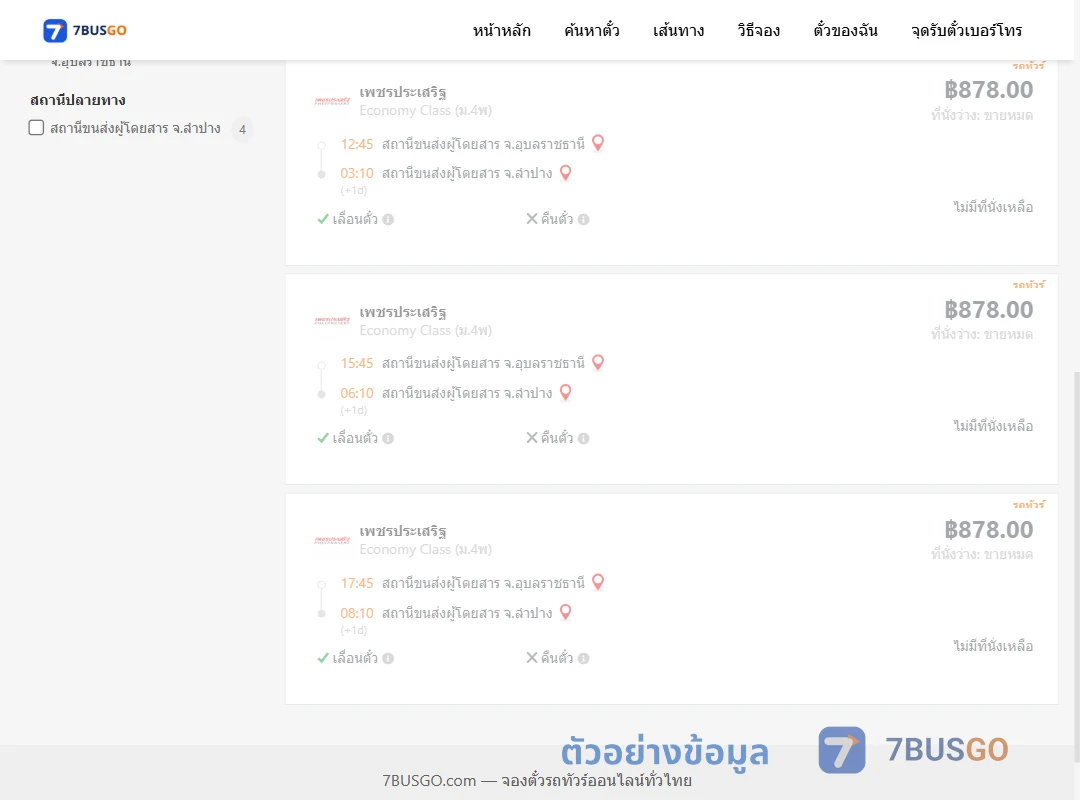The width and height of the screenshot is (1080, 800).
Task: Click map pin beside 17:45 departure station
Action: point(598,582)
